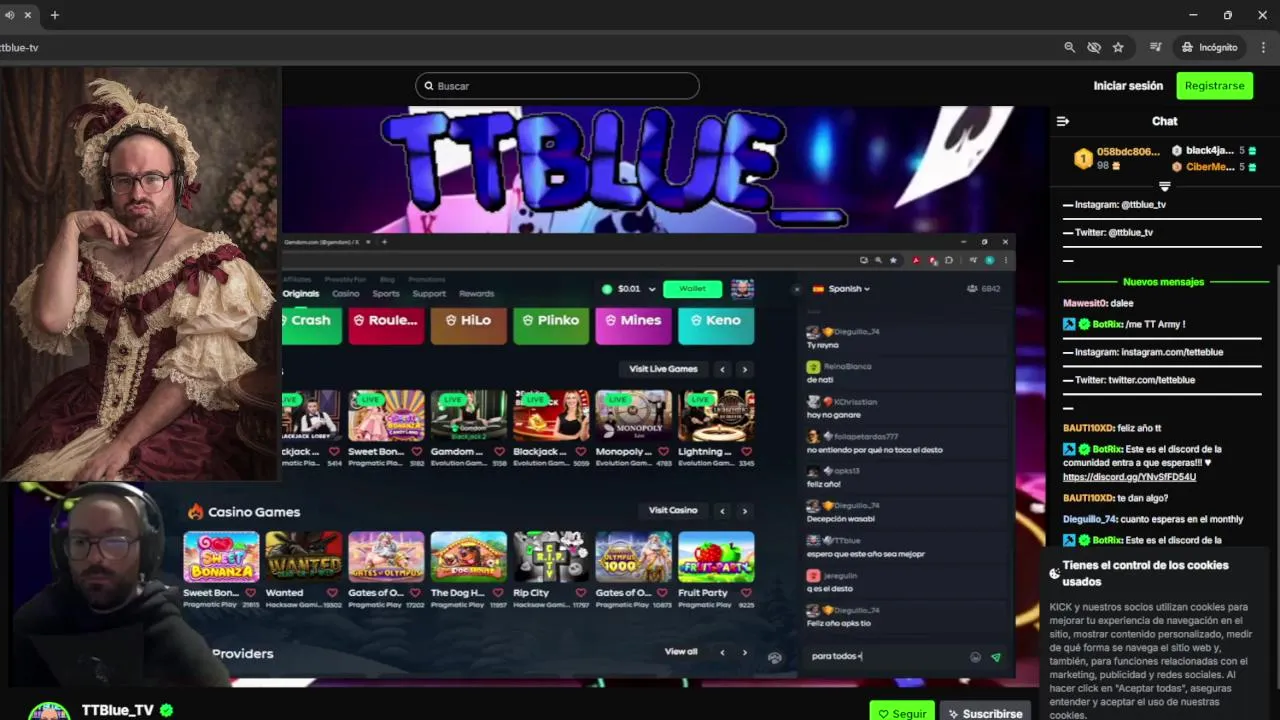Open the Mines game tile
1280x720 pixels.
[633, 325]
